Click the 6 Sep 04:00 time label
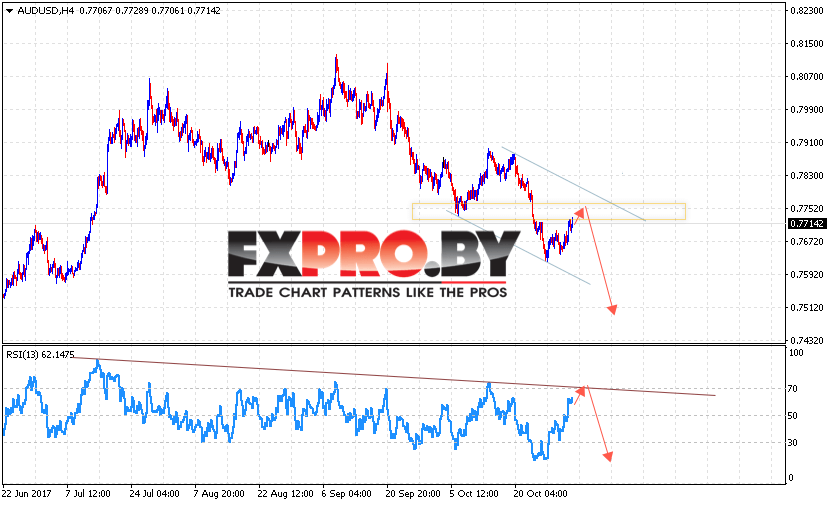The image size is (828, 505). click(346, 494)
